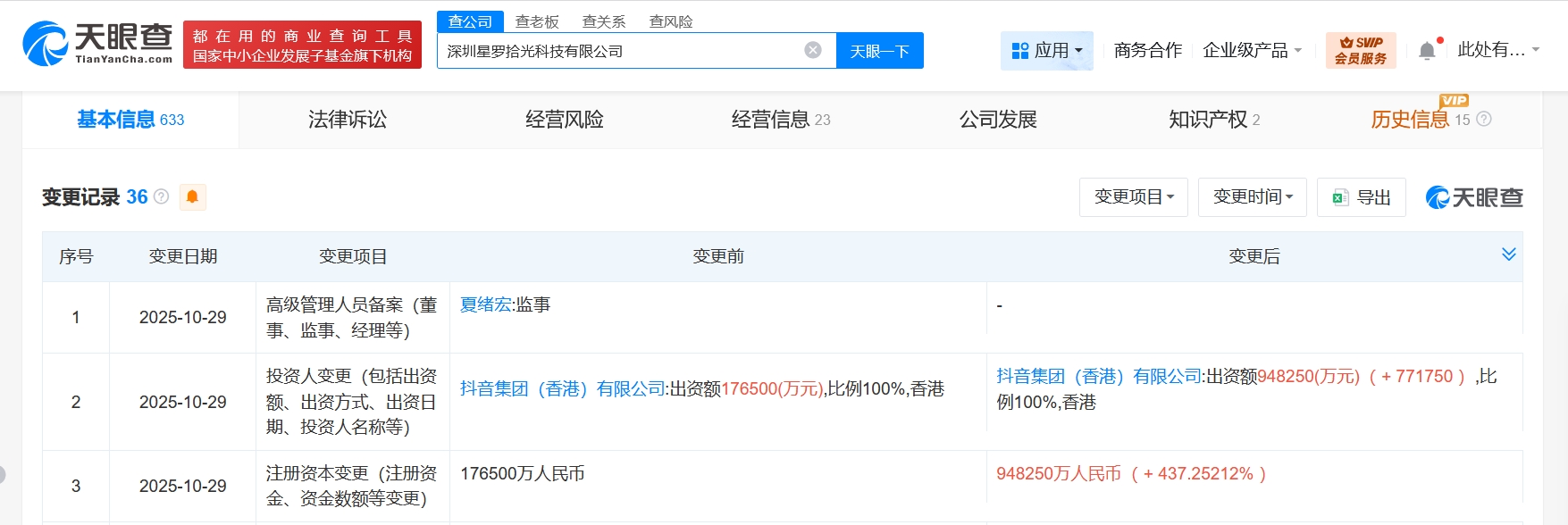Click help icon next to 历史信息 tab
1568x525 pixels.
pyautogui.click(x=1484, y=119)
